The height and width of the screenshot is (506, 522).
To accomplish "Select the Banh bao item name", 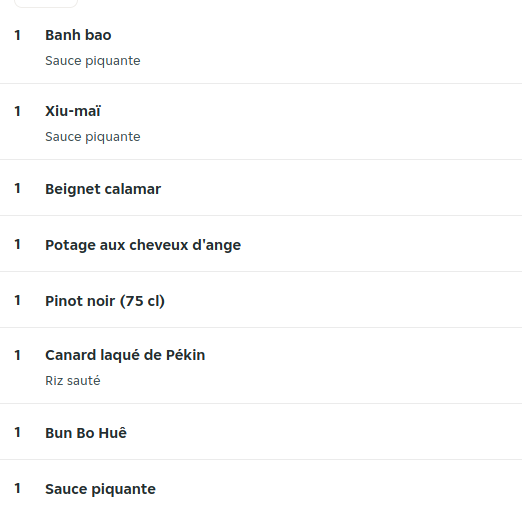I will (78, 35).
